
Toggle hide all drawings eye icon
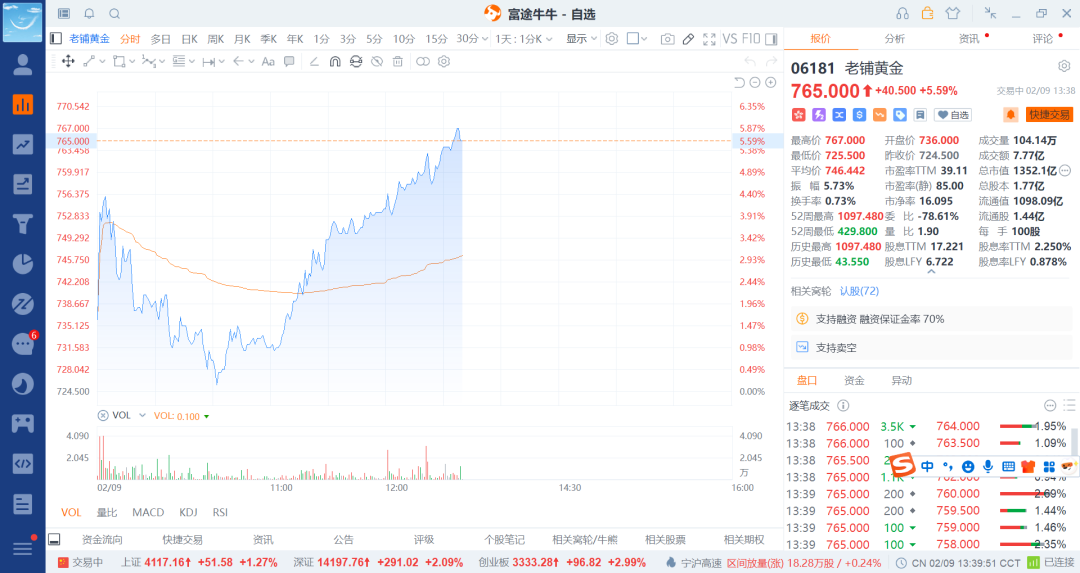[377, 61]
